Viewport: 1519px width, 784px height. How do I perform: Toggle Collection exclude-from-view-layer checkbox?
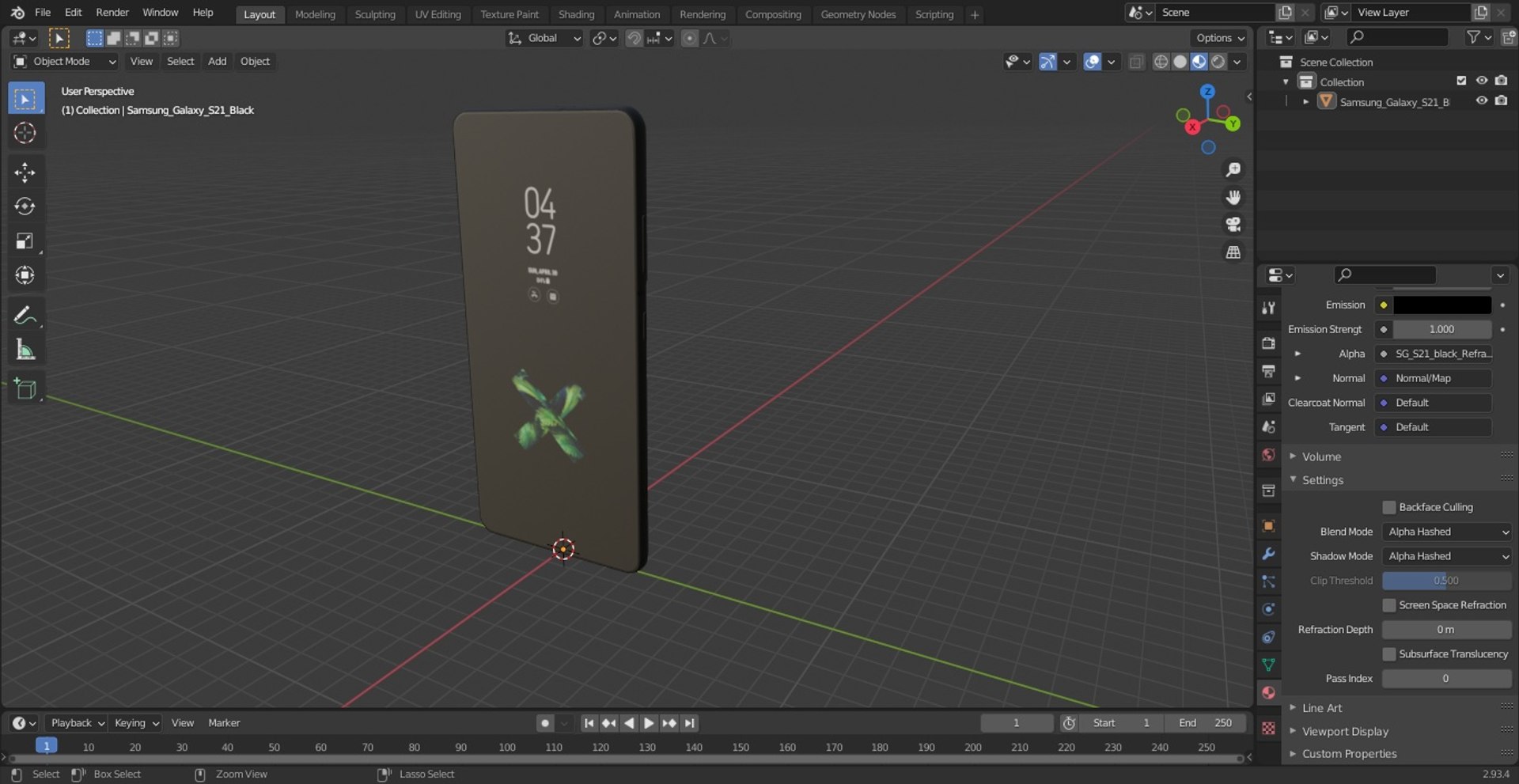(x=1461, y=81)
